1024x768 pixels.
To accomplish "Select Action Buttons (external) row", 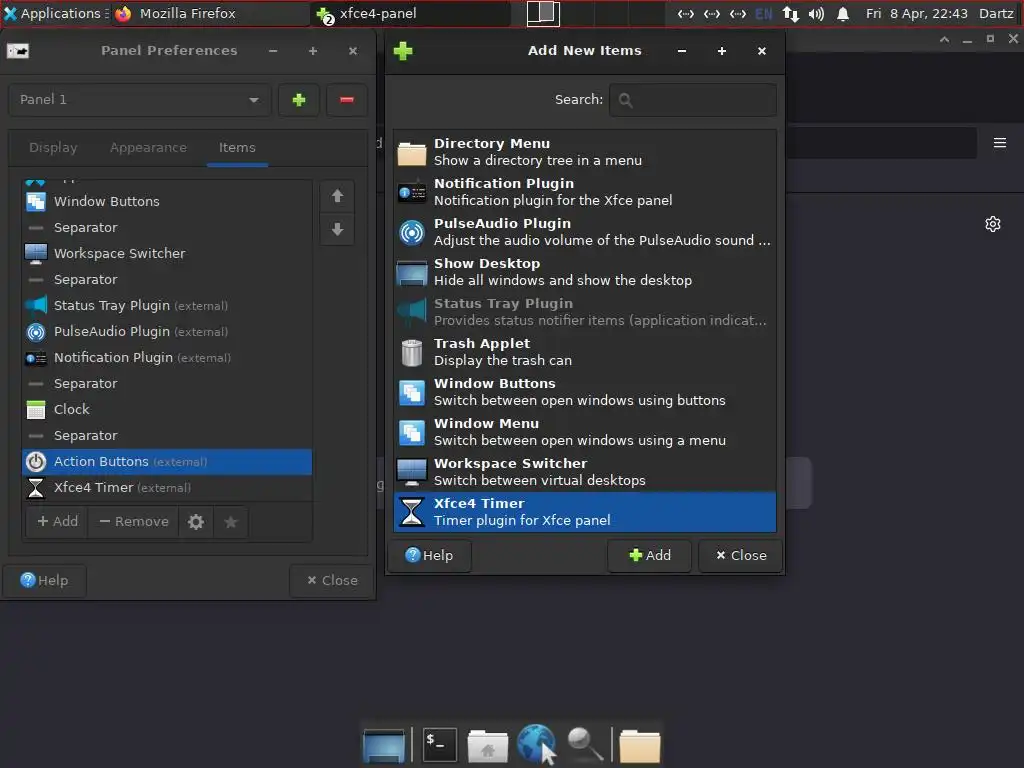I will coord(167,462).
